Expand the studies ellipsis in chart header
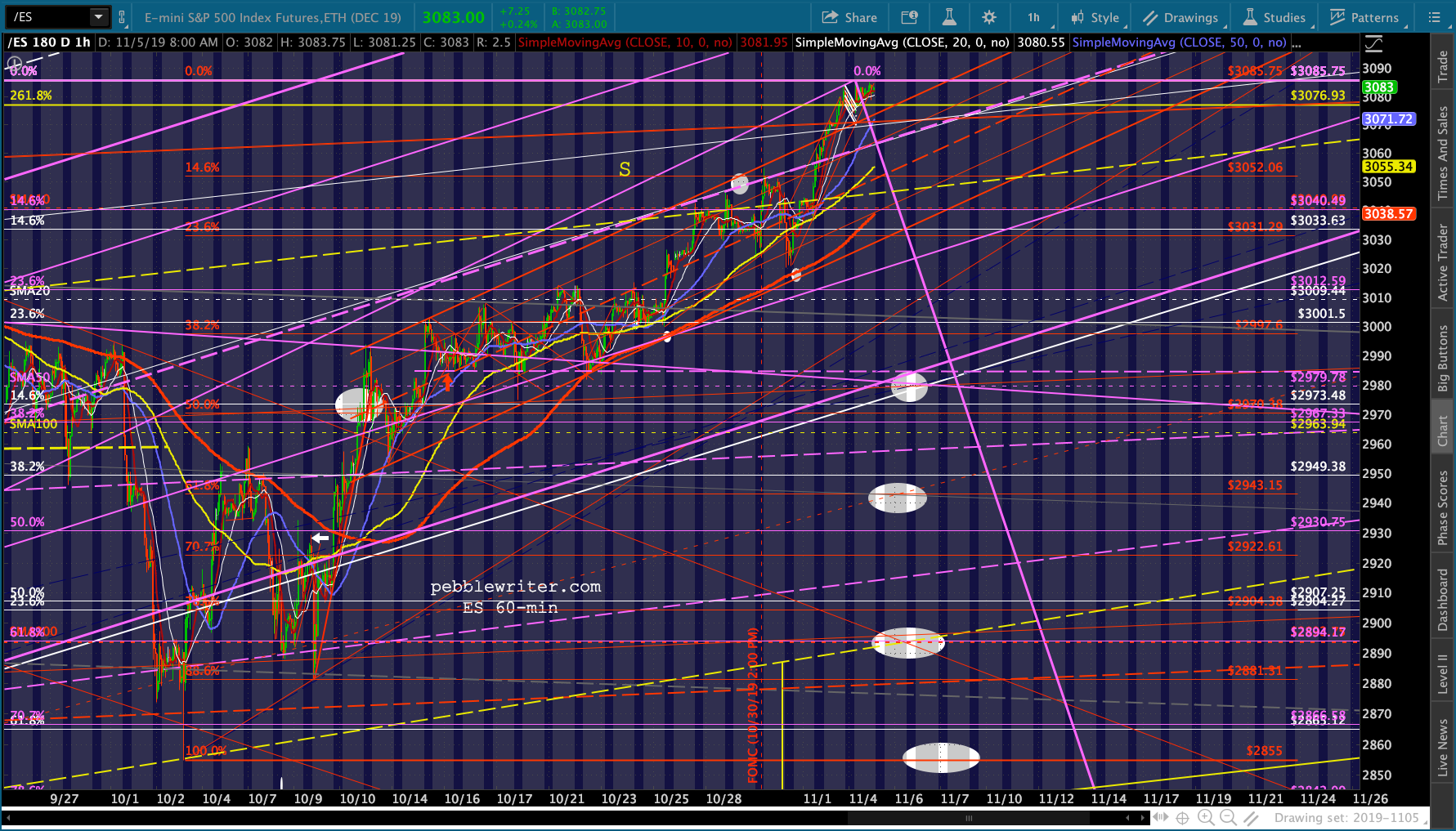The height and width of the screenshot is (831, 1456). click(x=1297, y=42)
